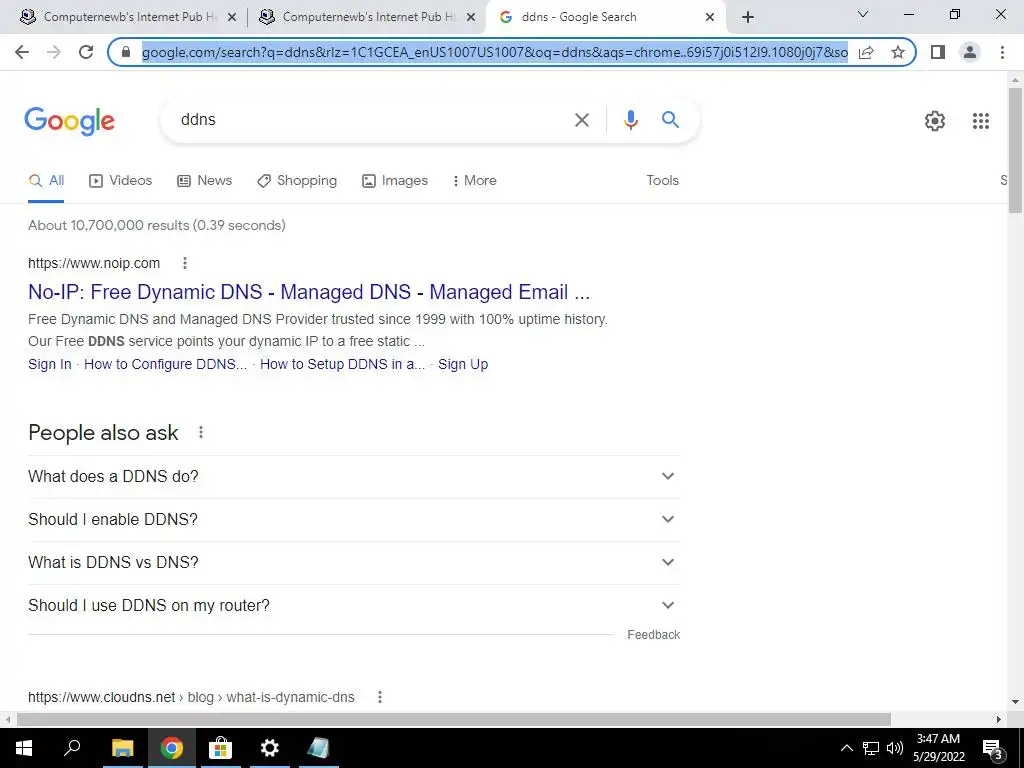
Task: Open the Google apps grid
Action: point(981,121)
